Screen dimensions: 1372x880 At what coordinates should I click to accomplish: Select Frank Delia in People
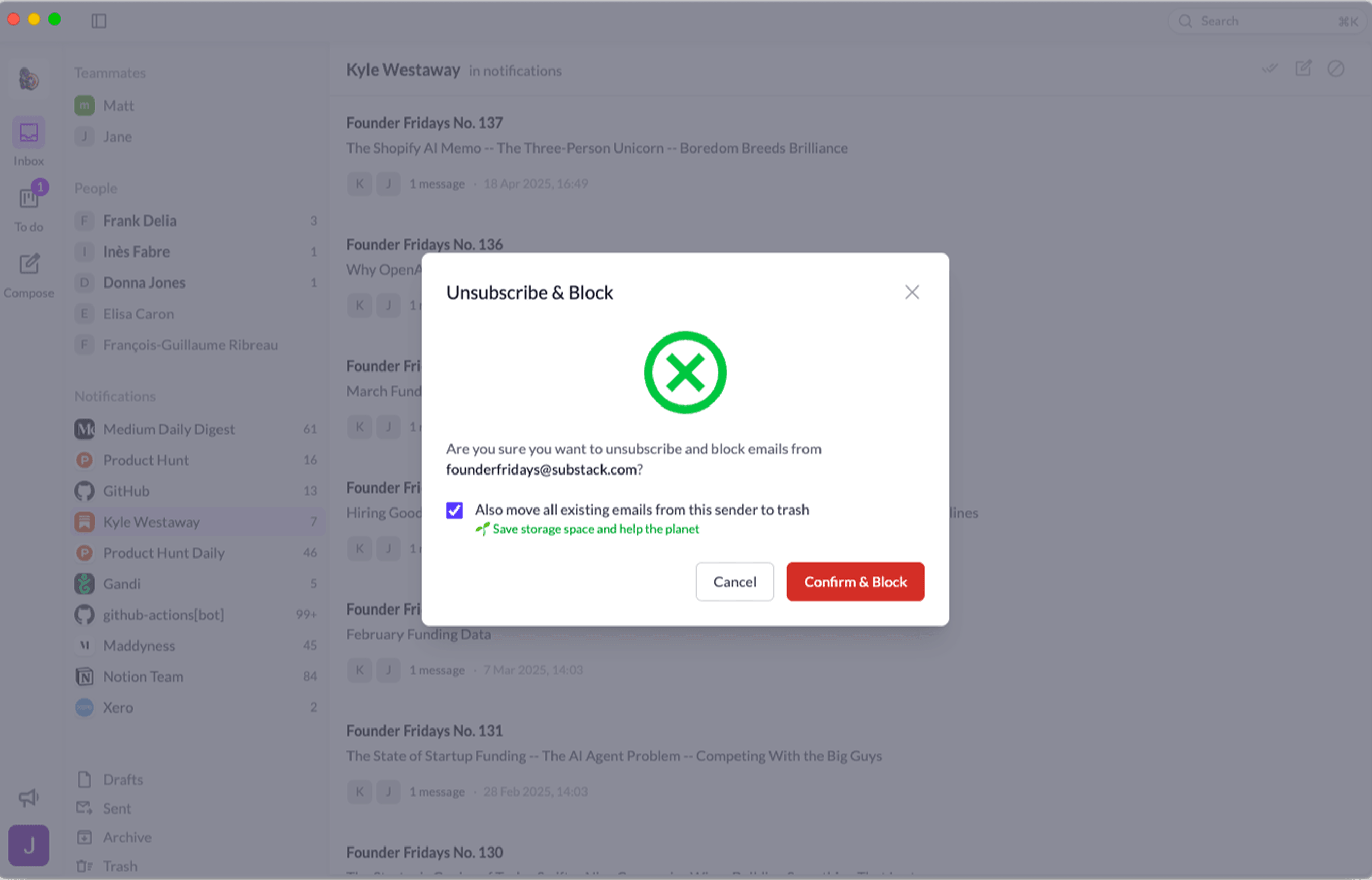(140, 221)
